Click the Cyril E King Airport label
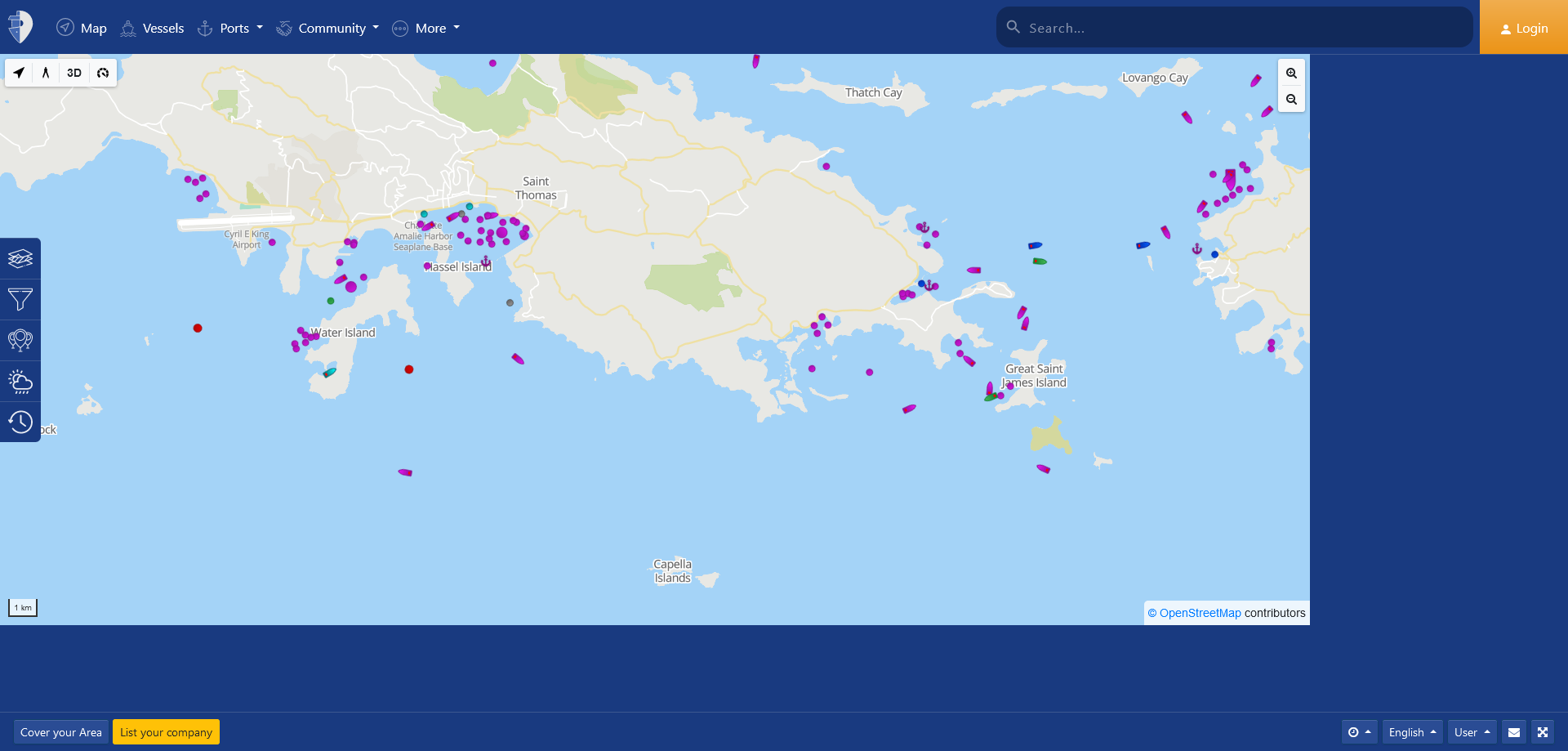This screenshot has width=1568, height=751. (247, 239)
